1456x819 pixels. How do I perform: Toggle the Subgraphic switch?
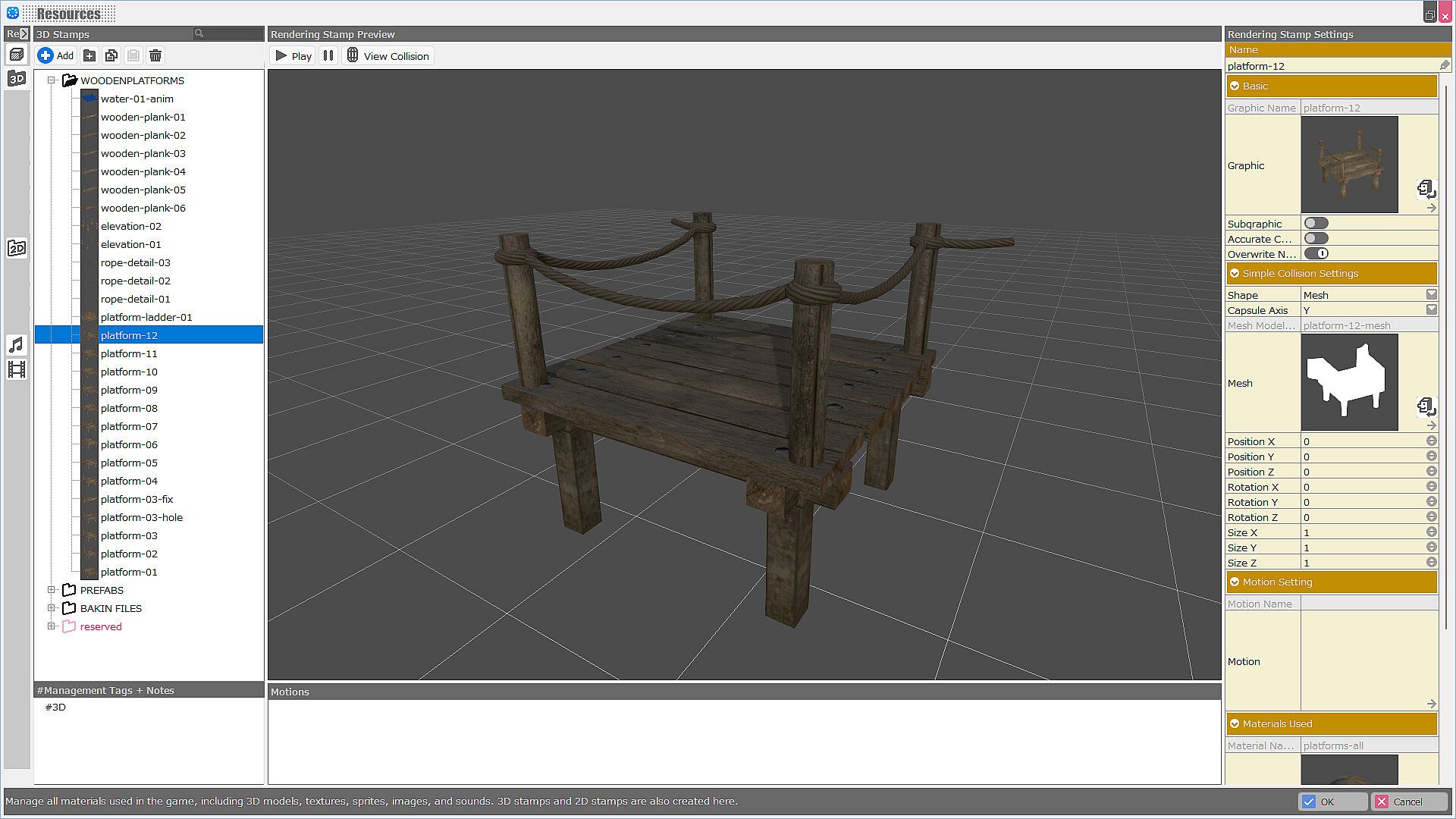[1316, 223]
